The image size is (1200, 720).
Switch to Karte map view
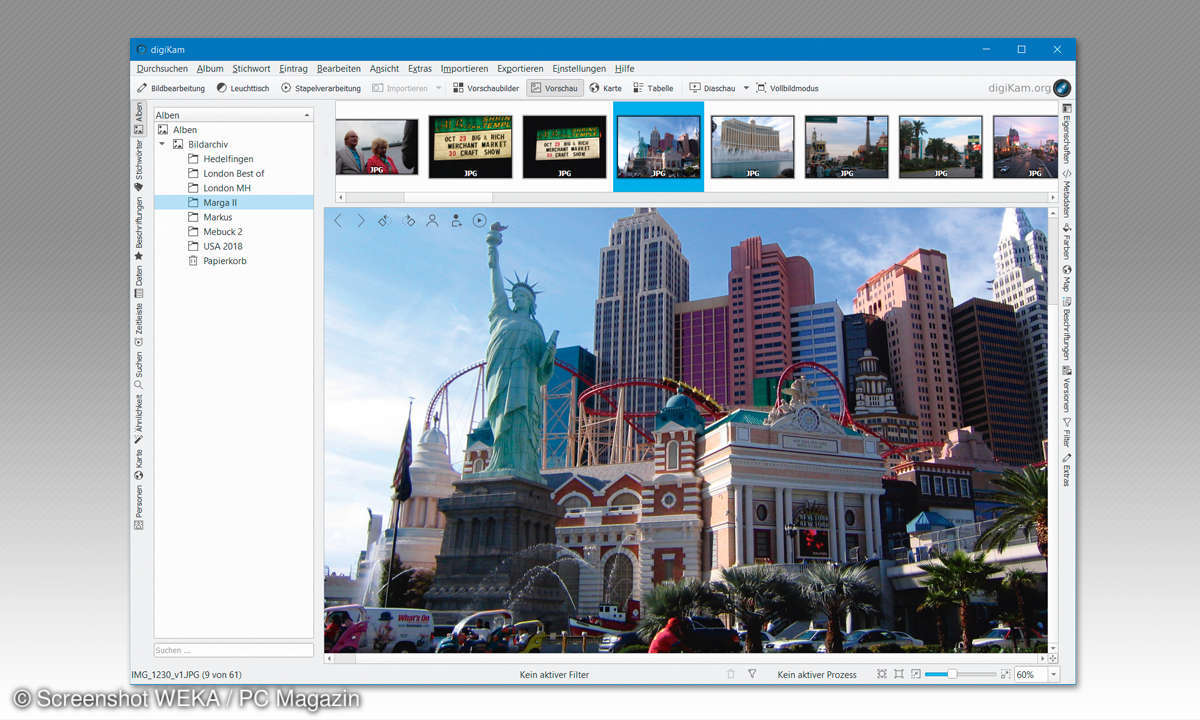tap(605, 88)
